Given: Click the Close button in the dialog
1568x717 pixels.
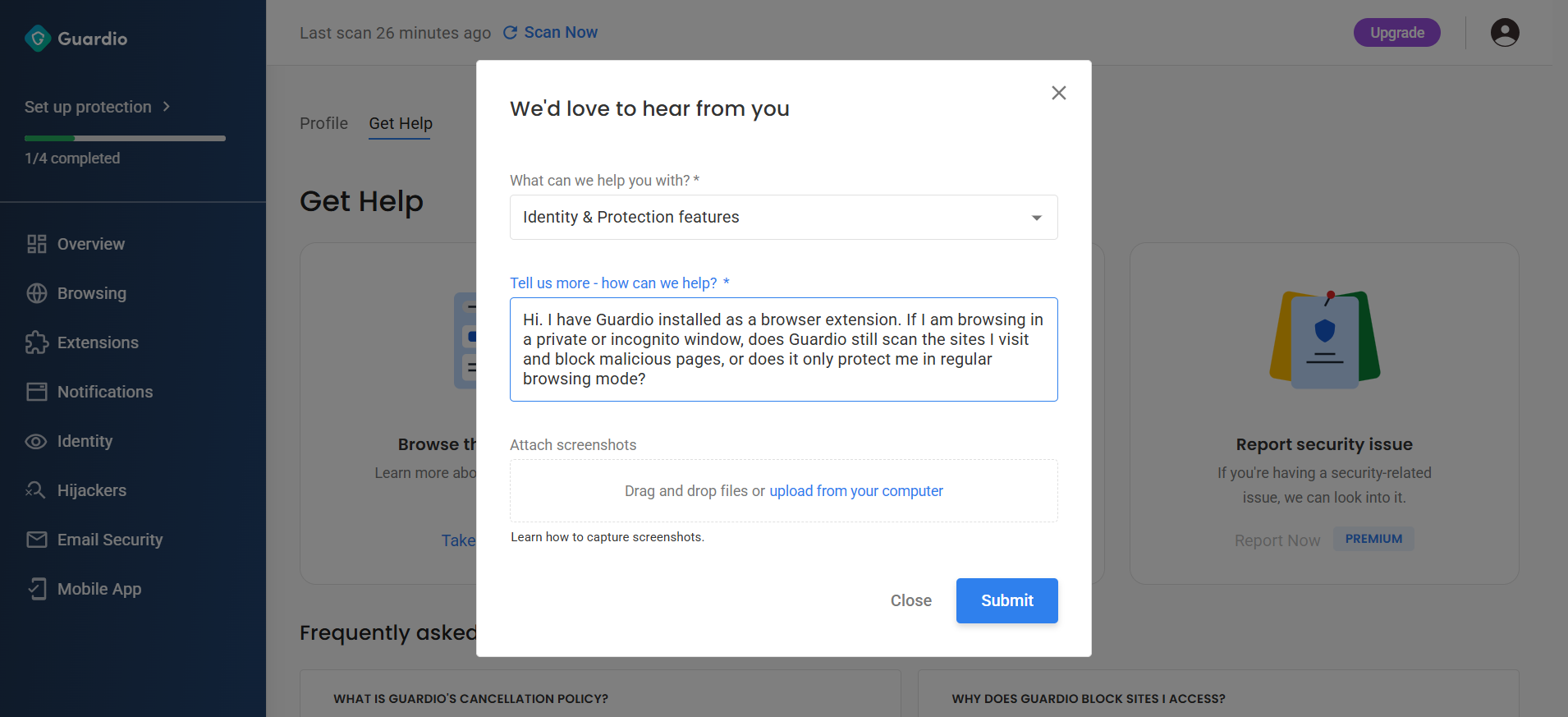Looking at the screenshot, I should click(x=911, y=600).
